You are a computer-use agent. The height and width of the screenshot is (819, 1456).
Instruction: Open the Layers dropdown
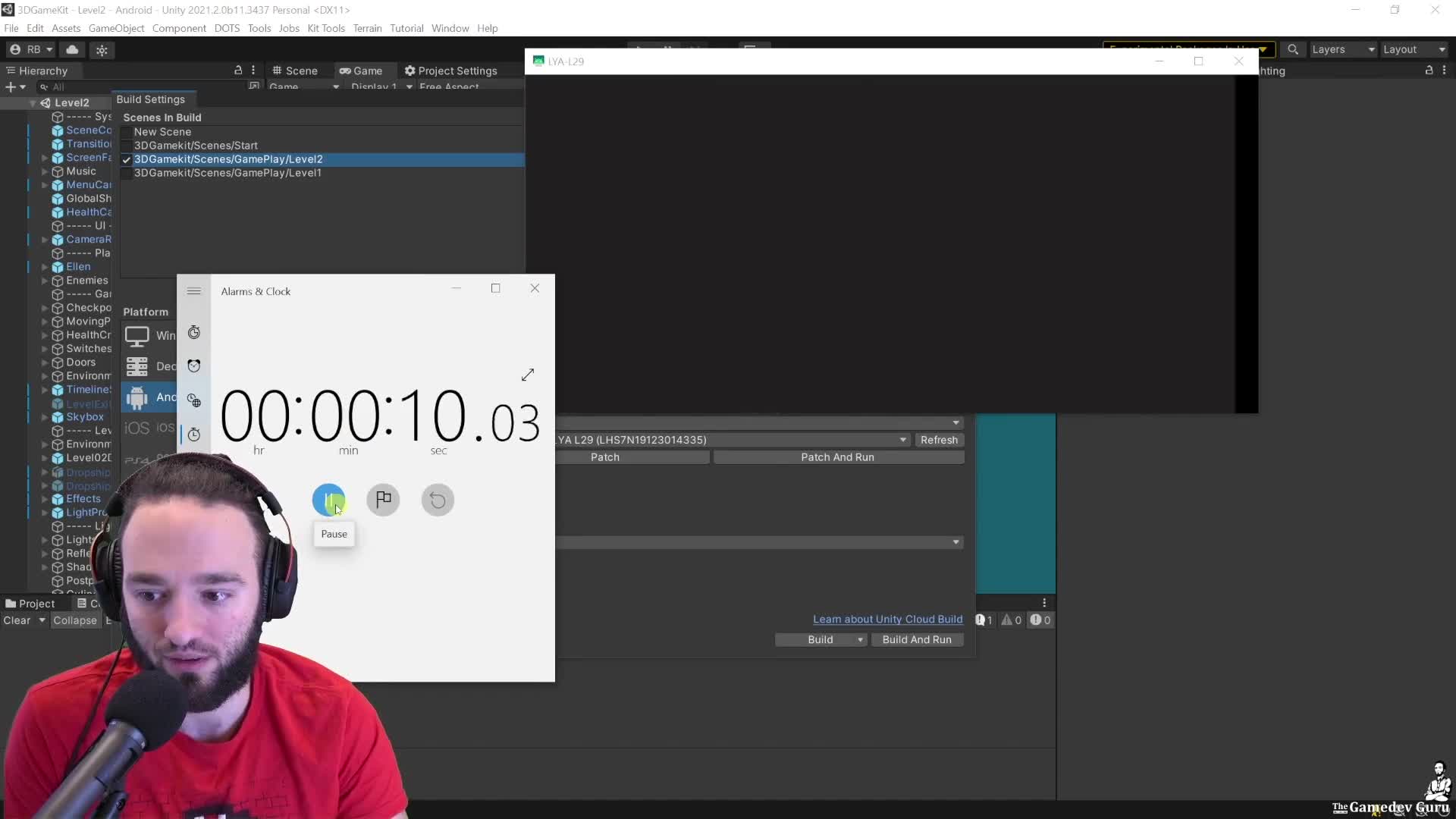coord(1342,49)
